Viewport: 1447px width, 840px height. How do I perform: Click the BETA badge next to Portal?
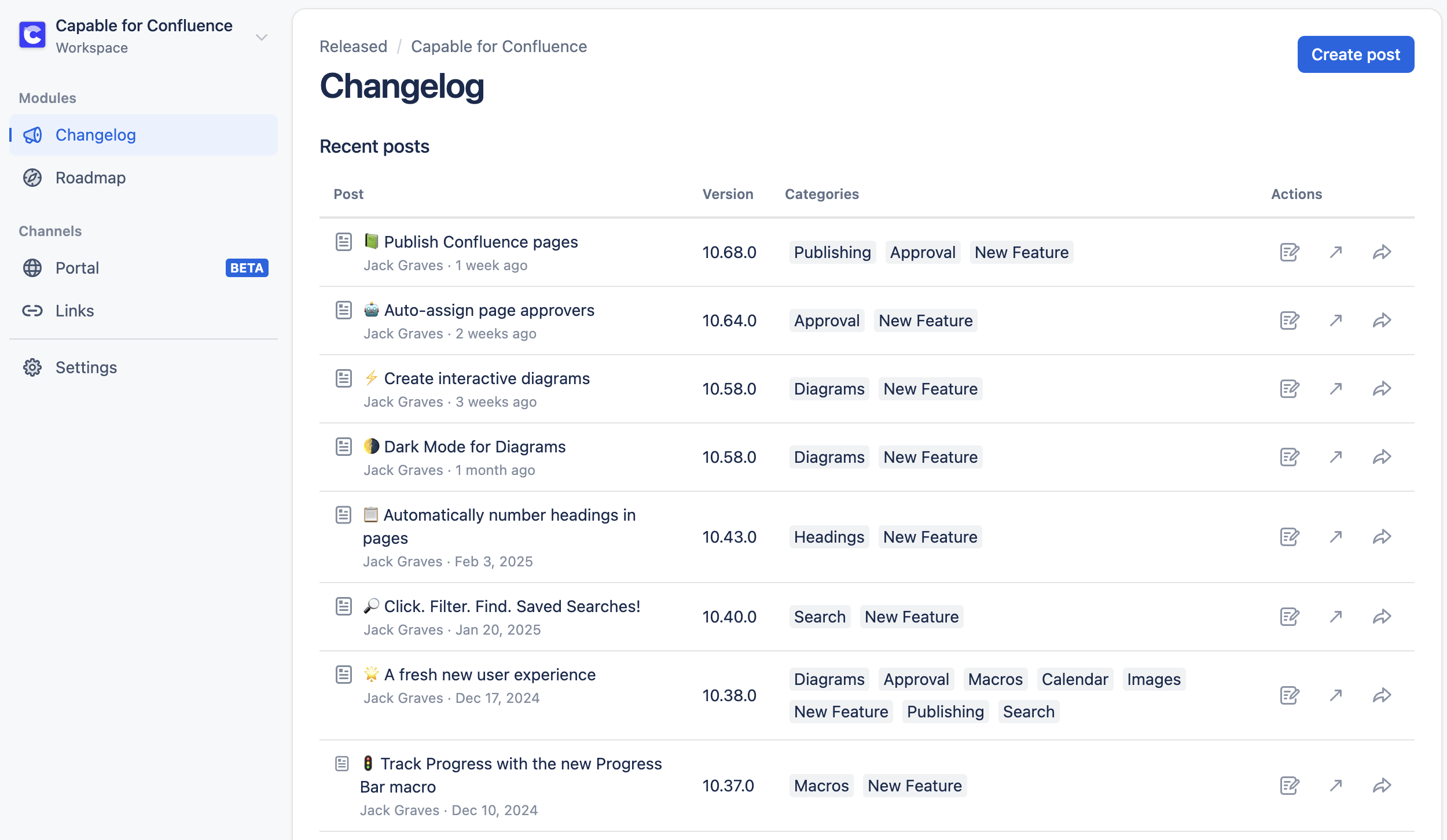coord(247,268)
